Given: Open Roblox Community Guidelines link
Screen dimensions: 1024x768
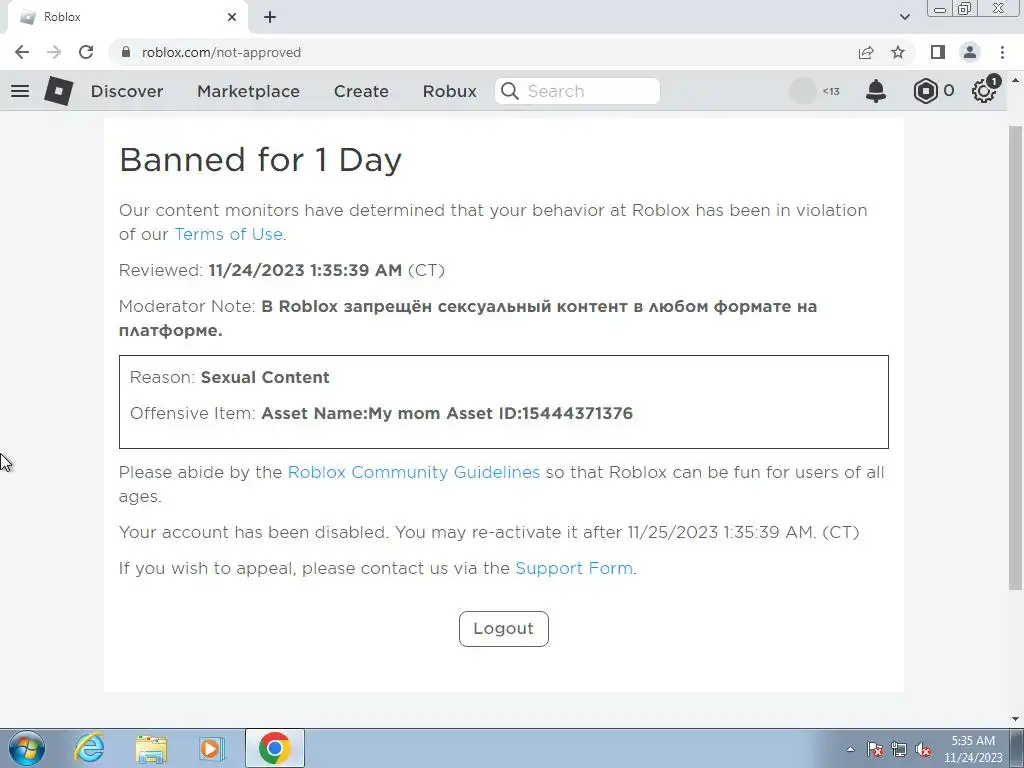Looking at the screenshot, I should click(413, 472).
